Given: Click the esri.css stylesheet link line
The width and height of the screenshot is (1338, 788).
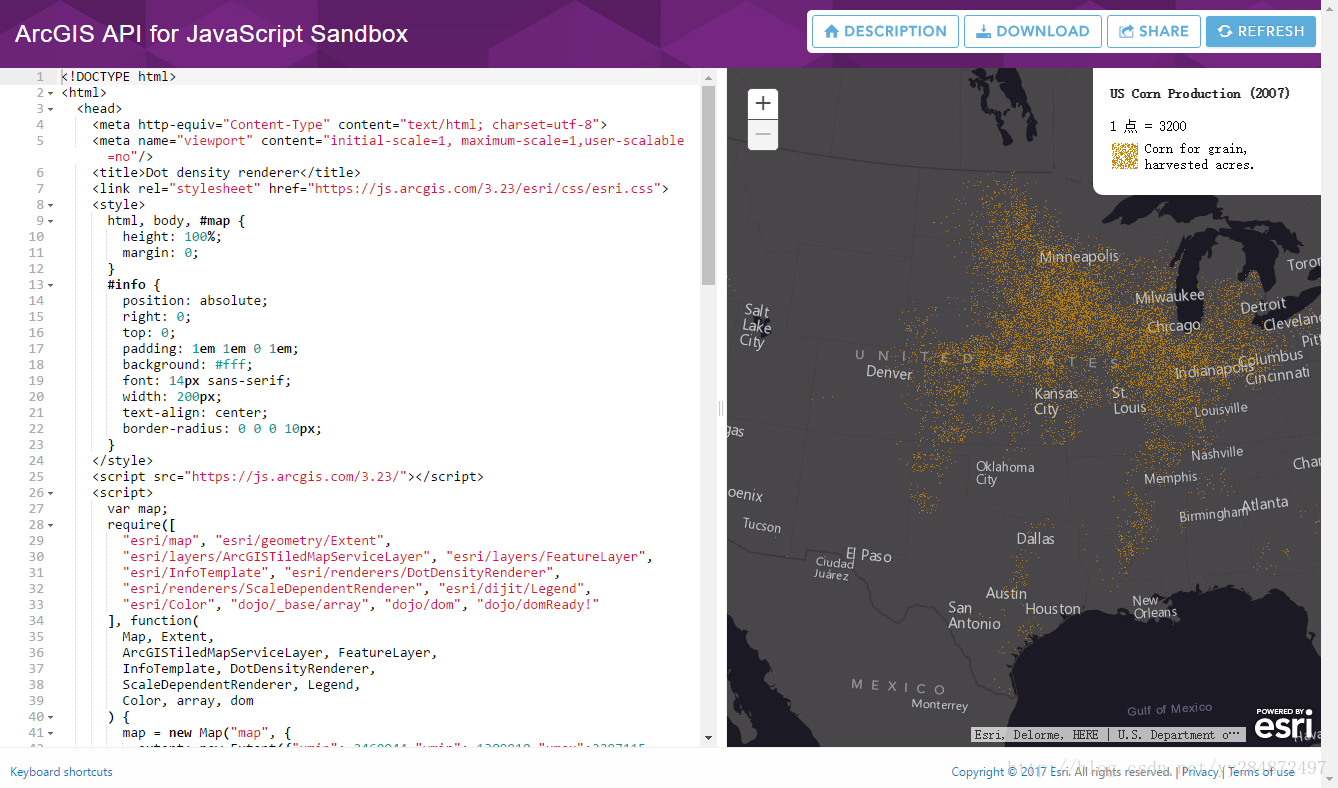Looking at the screenshot, I should [x=380, y=189].
